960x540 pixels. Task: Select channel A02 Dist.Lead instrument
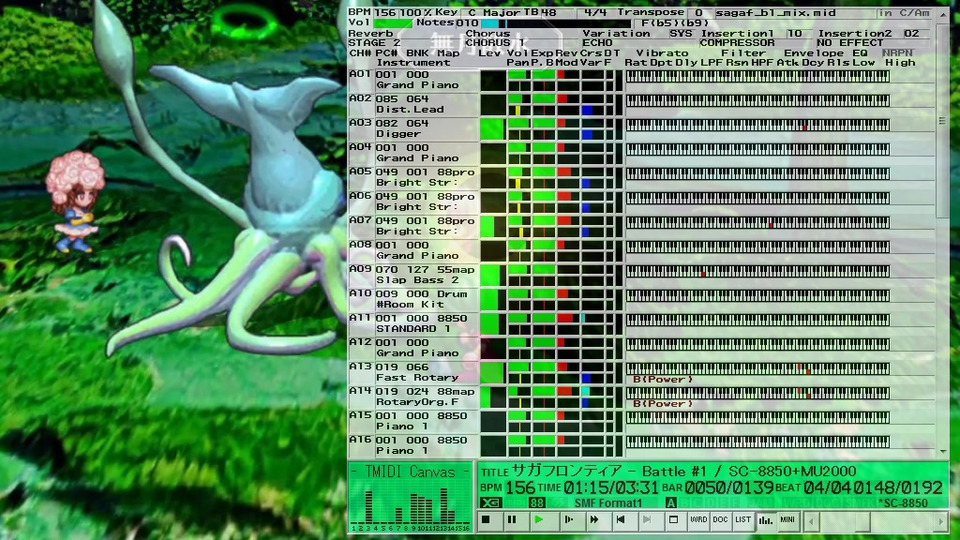(410, 110)
